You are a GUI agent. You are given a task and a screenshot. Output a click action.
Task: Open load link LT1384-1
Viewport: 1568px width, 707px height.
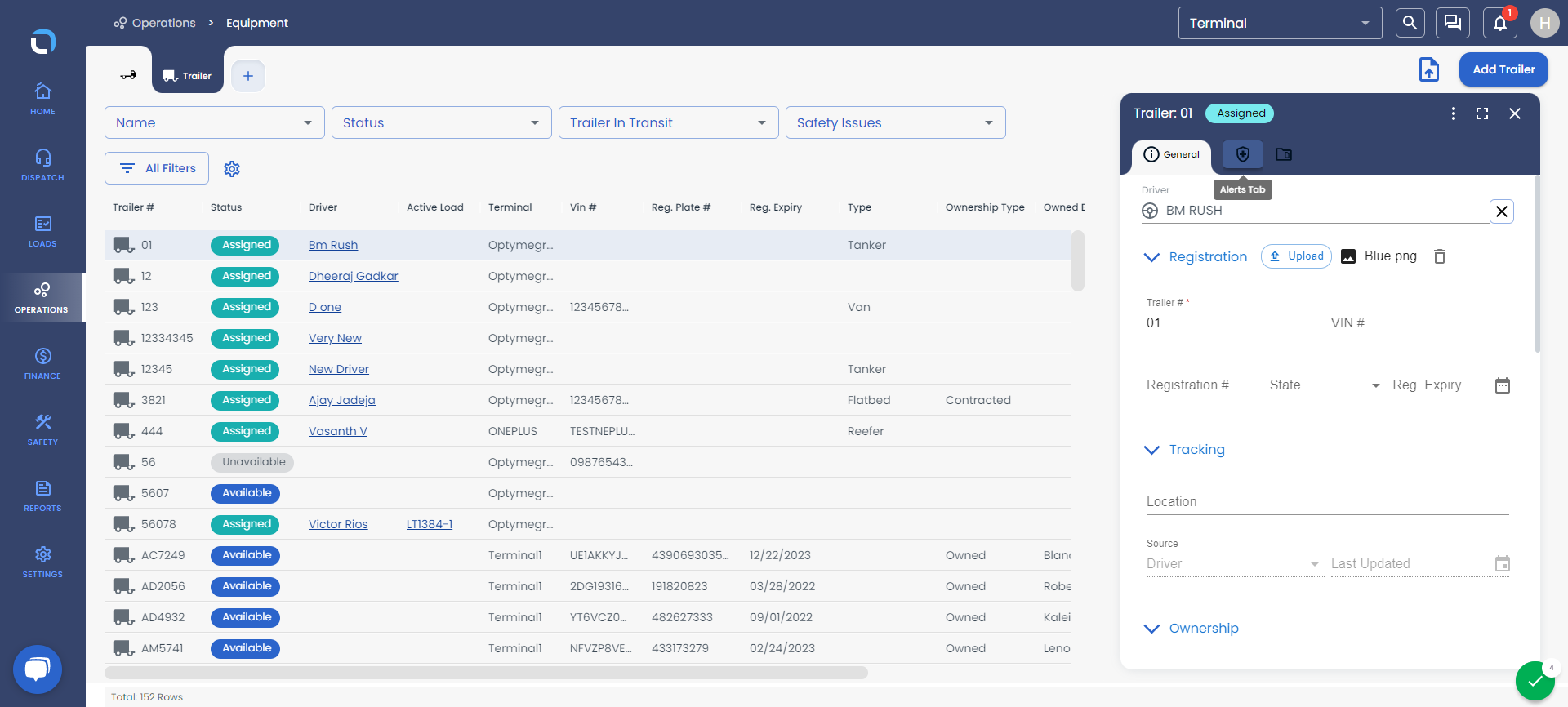(430, 524)
